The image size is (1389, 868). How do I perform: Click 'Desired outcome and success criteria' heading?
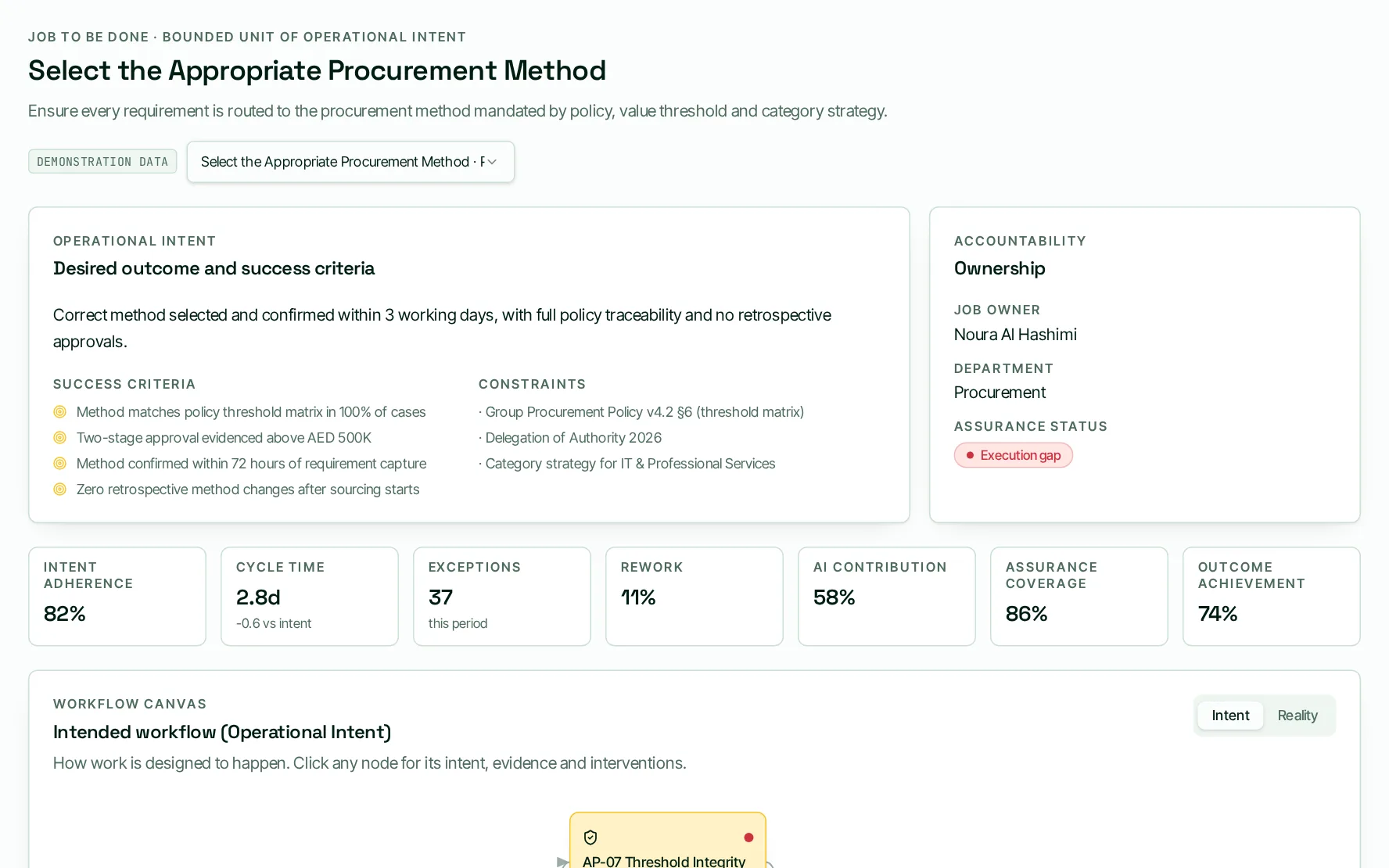[x=214, y=268]
